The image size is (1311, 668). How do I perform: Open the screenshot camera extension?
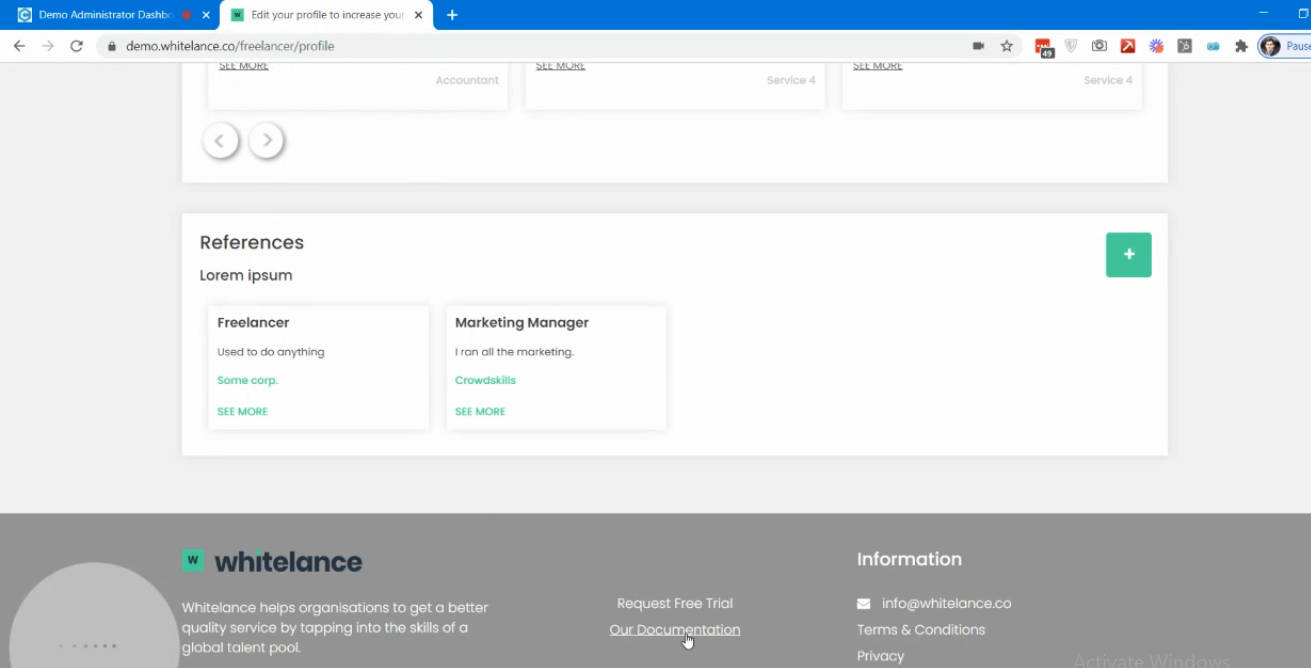(1099, 46)
